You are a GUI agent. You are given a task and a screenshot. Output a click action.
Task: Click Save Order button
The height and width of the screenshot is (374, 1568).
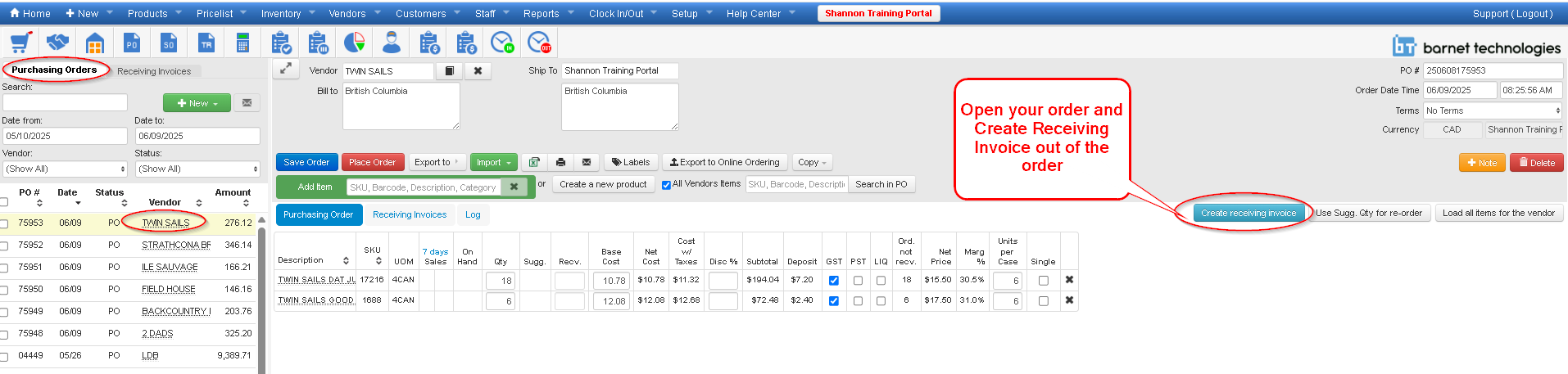click(x=306, y=162)
